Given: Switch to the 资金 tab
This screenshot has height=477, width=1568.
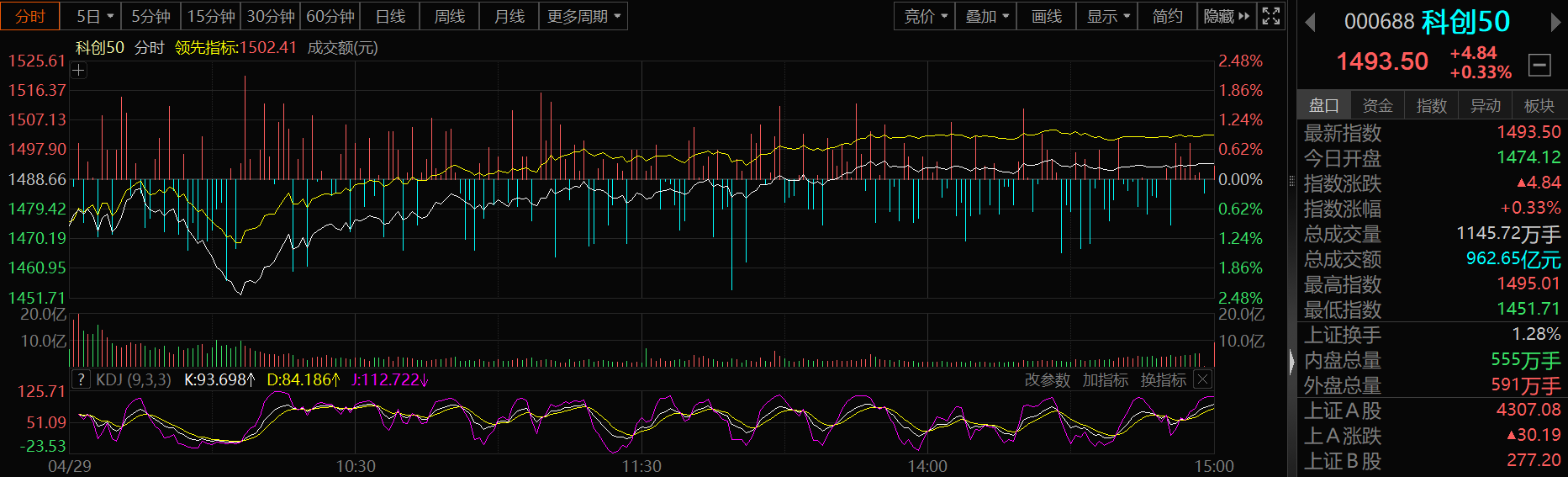Looking at the screenshot, I should tap(1377, 105).
